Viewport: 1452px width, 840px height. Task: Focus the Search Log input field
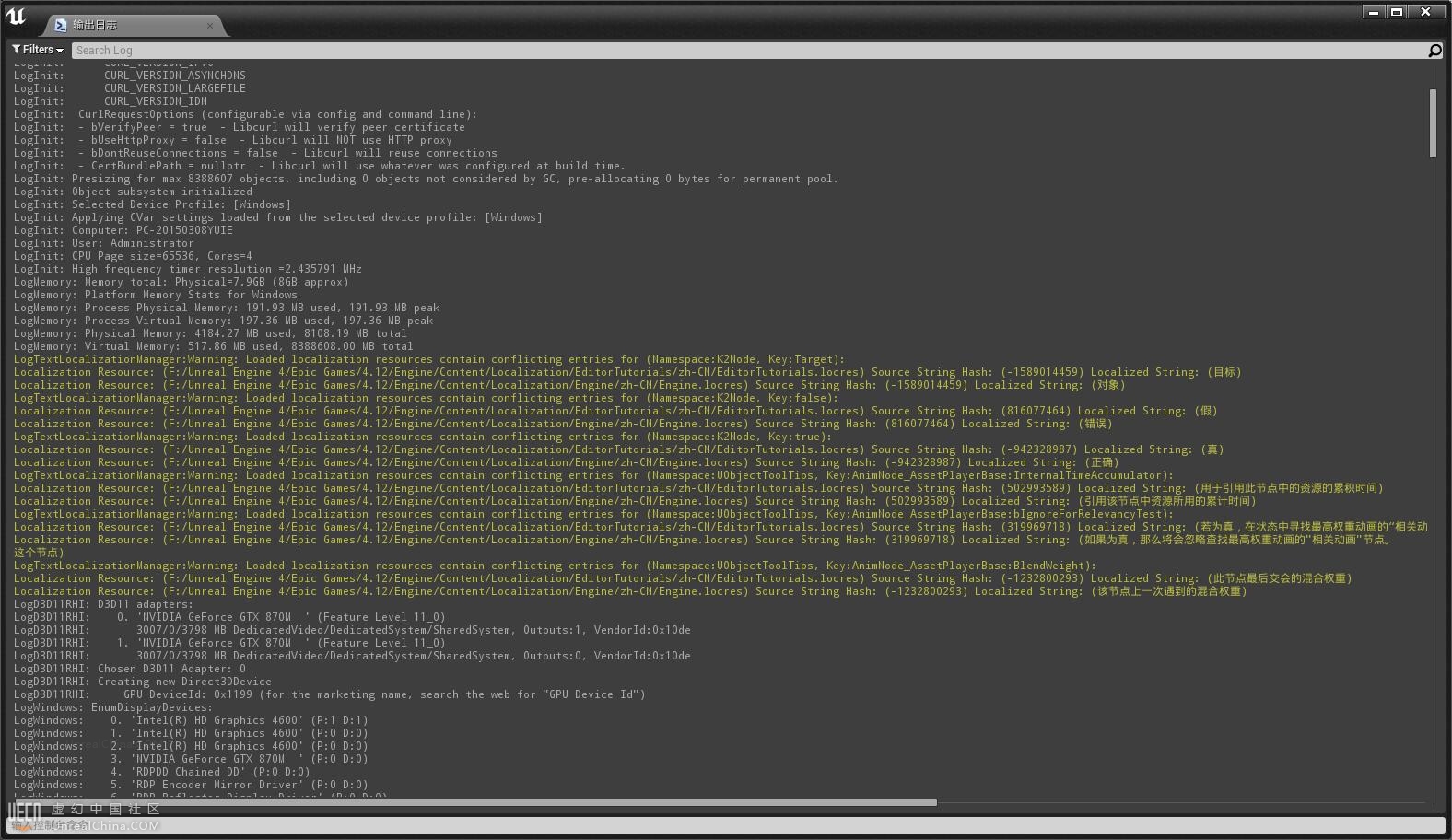click(x=737, y=51)
